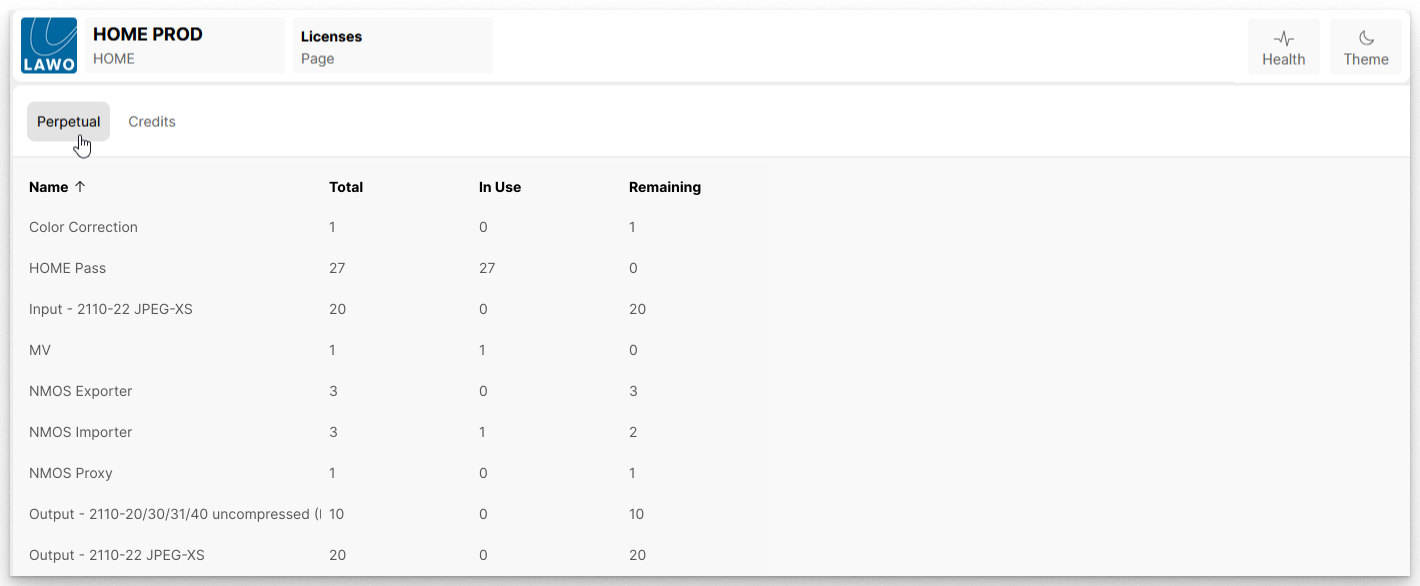Toggle the Theme moon icon
The height and width of the screenshot is (586, 1420).
(1366, 38)
